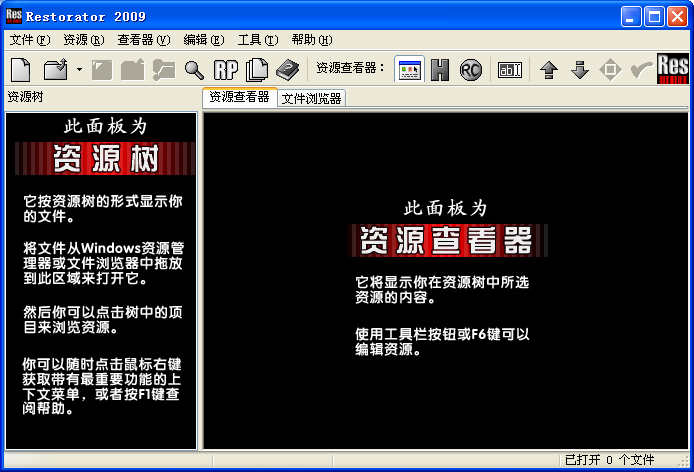Click the status bar resize grip
This screenshot has width=694, height=472.
pos(683,461)
